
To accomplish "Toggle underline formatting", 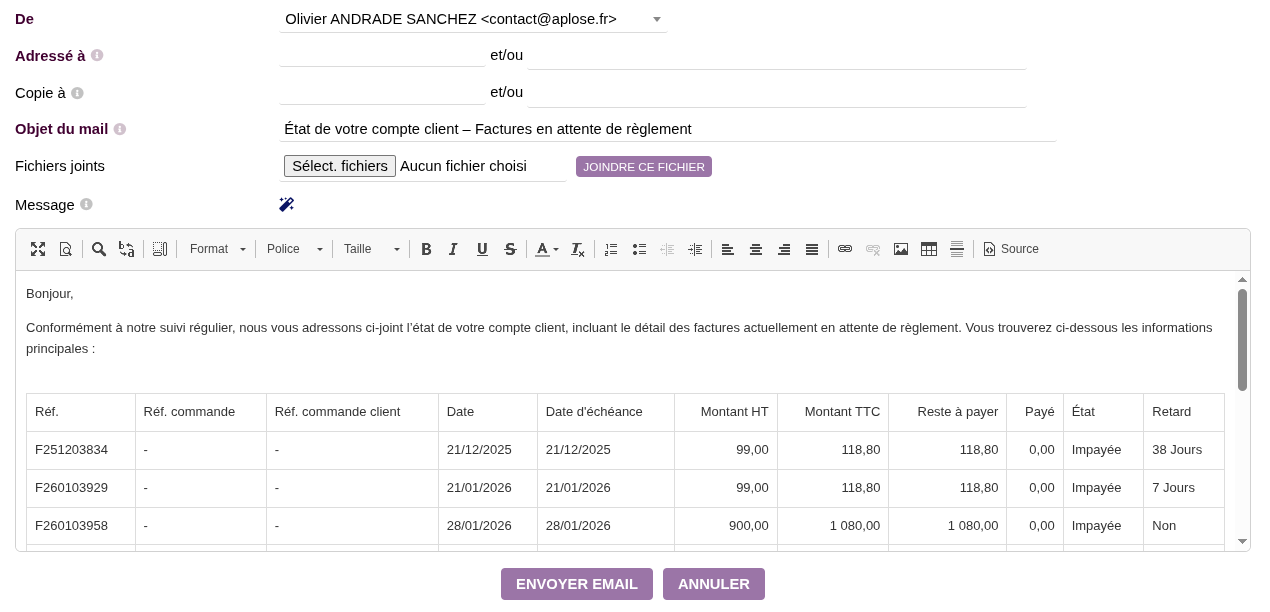I will pos(482,249).
